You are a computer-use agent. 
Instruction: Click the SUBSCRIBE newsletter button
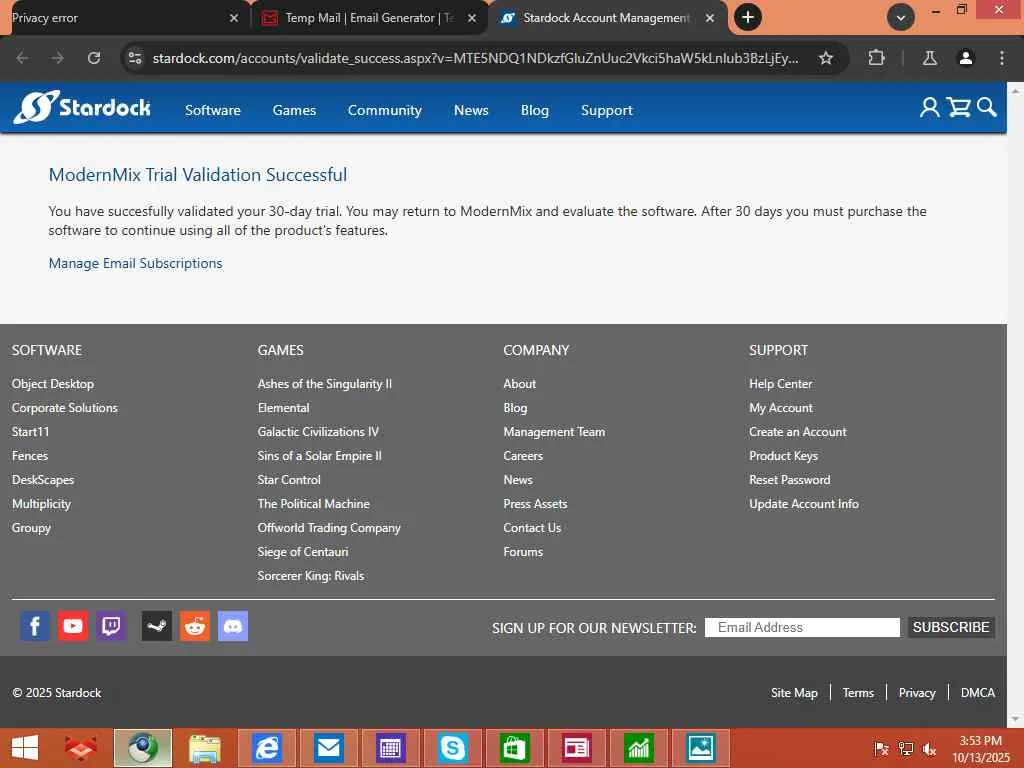[x=951, y=627]
